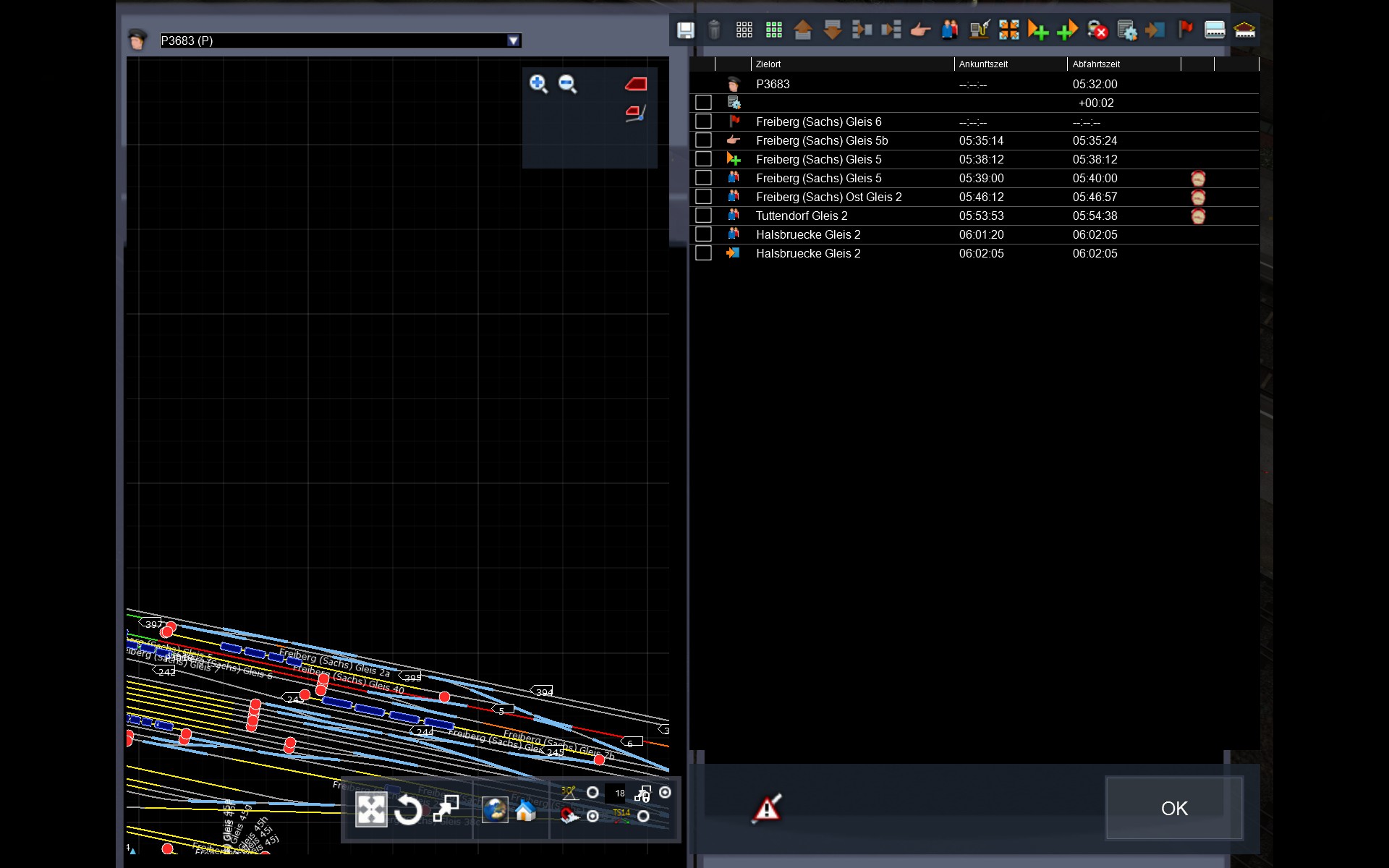Click track marker 394 on the map
This screenshot has height=868, width=1389.
coord(543,692)
